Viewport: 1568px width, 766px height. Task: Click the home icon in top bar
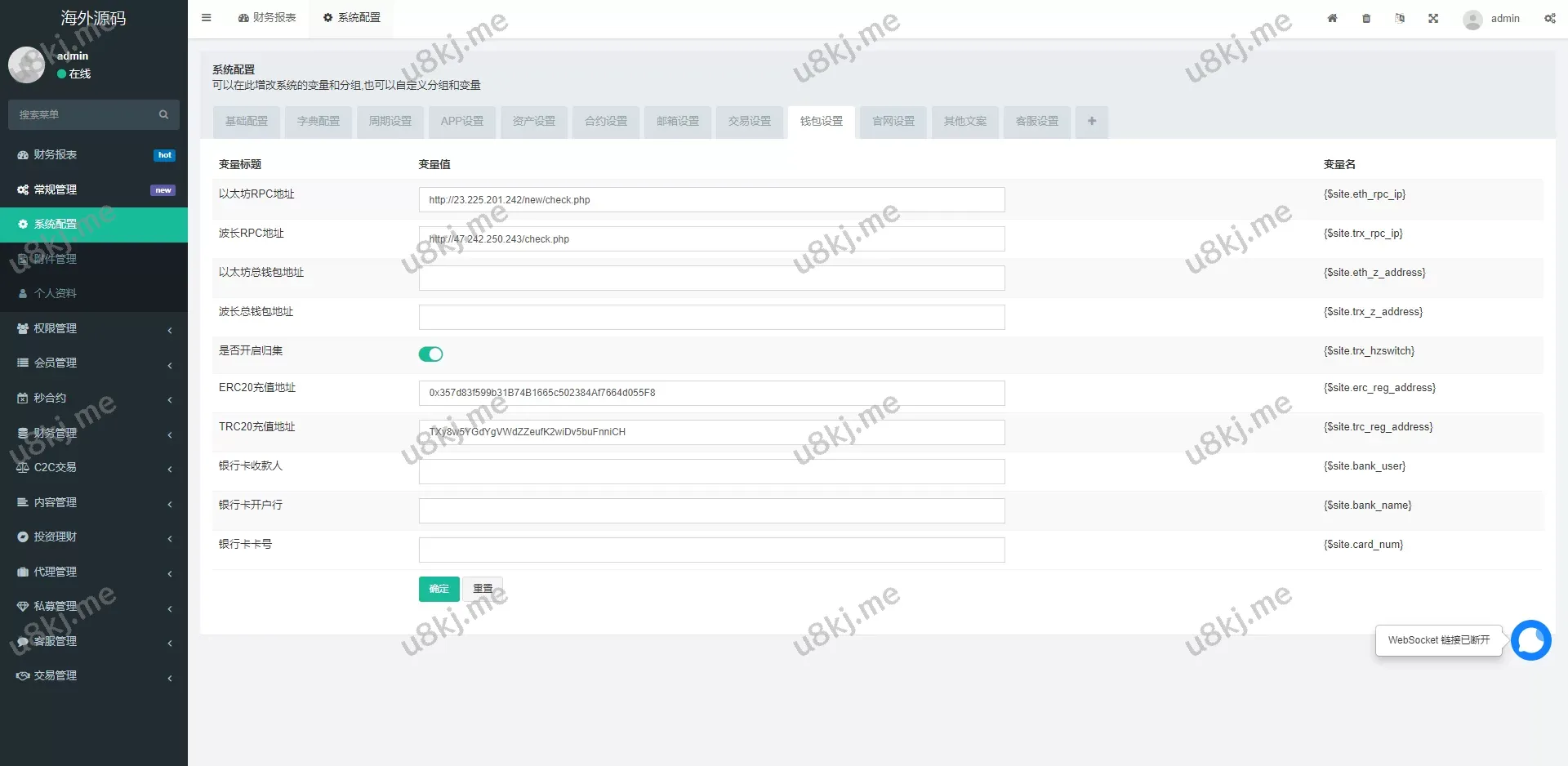pos(1332,18)
